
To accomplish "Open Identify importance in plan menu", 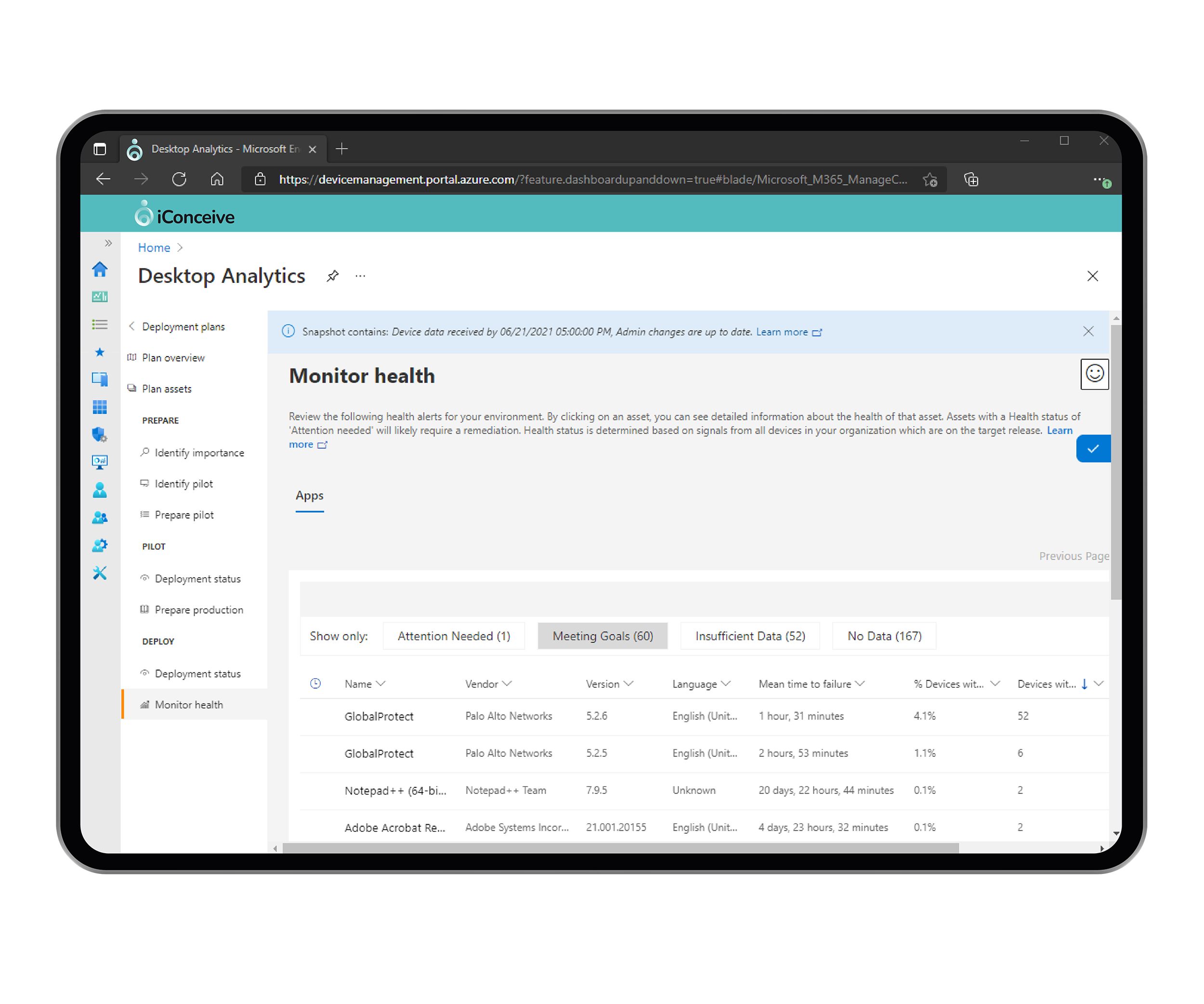I will click(199, 452).
